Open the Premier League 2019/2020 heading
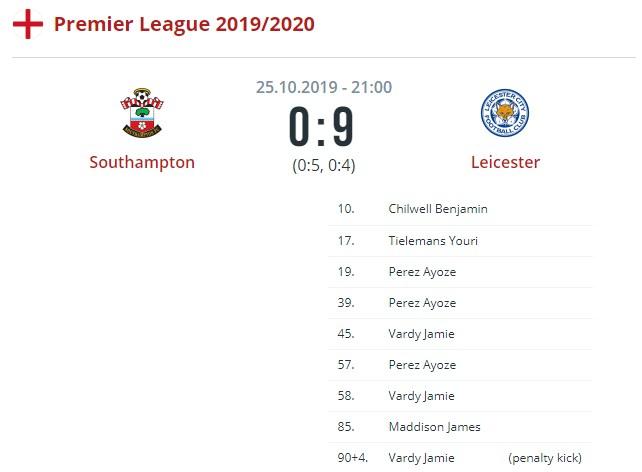 tap(183, 23)
